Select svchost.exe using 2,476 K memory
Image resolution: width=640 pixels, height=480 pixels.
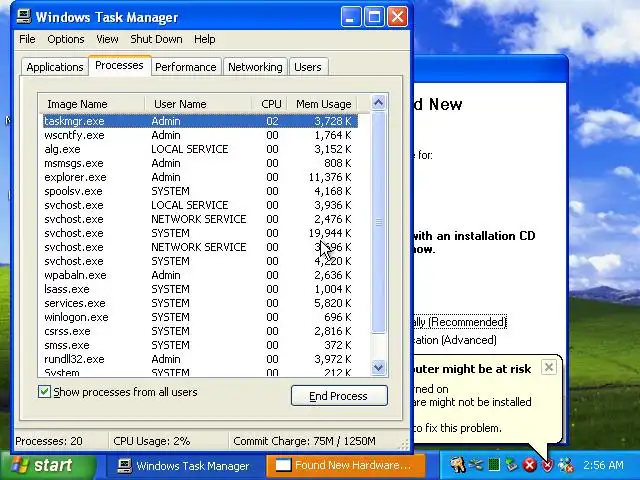[x=200, y=219]
